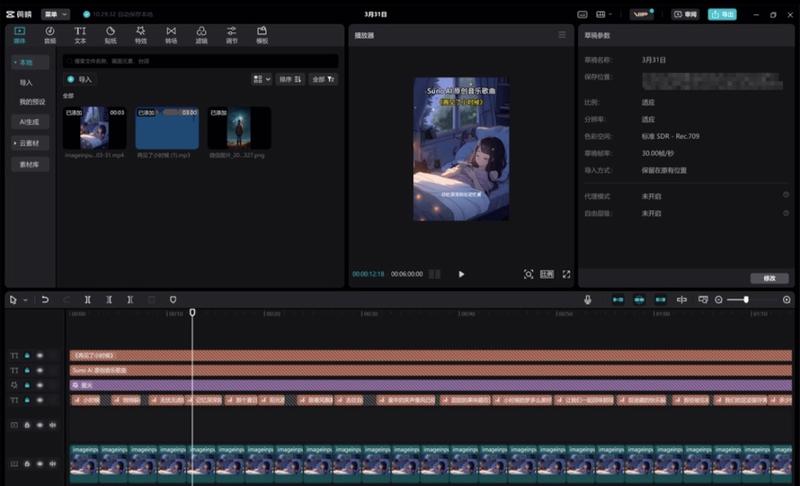Select the blue mp3 audio thumbnail
The image size is (800, 486).
pyautogui.click(x=167, y=128)
